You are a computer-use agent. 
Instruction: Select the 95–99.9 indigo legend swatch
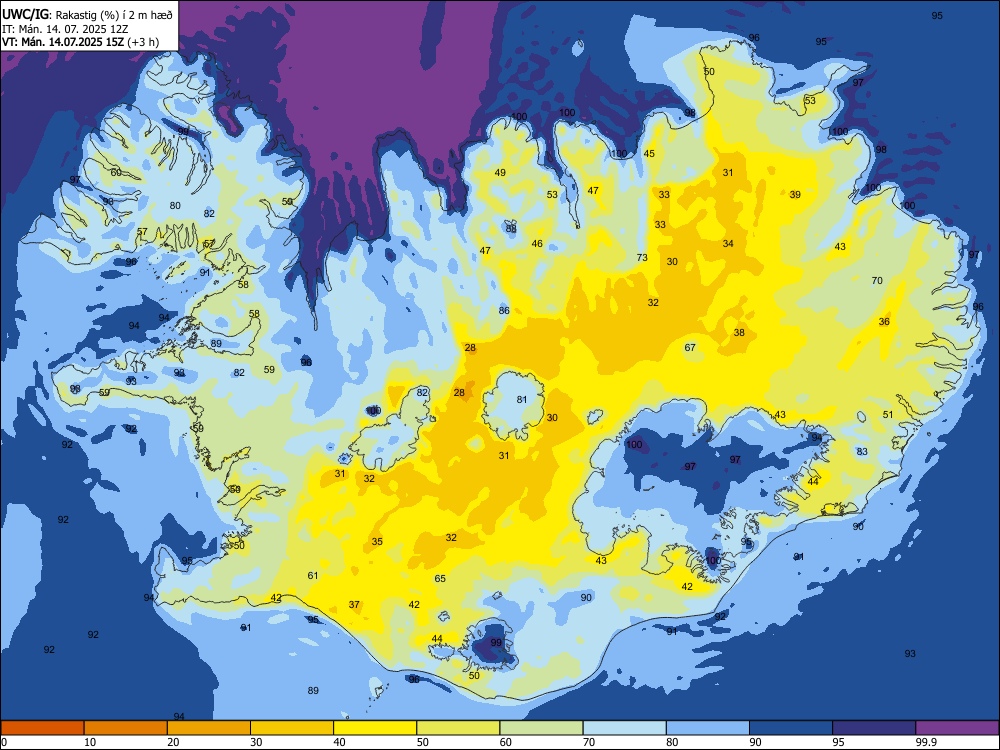pyautogui.click(x=874, y=728)
